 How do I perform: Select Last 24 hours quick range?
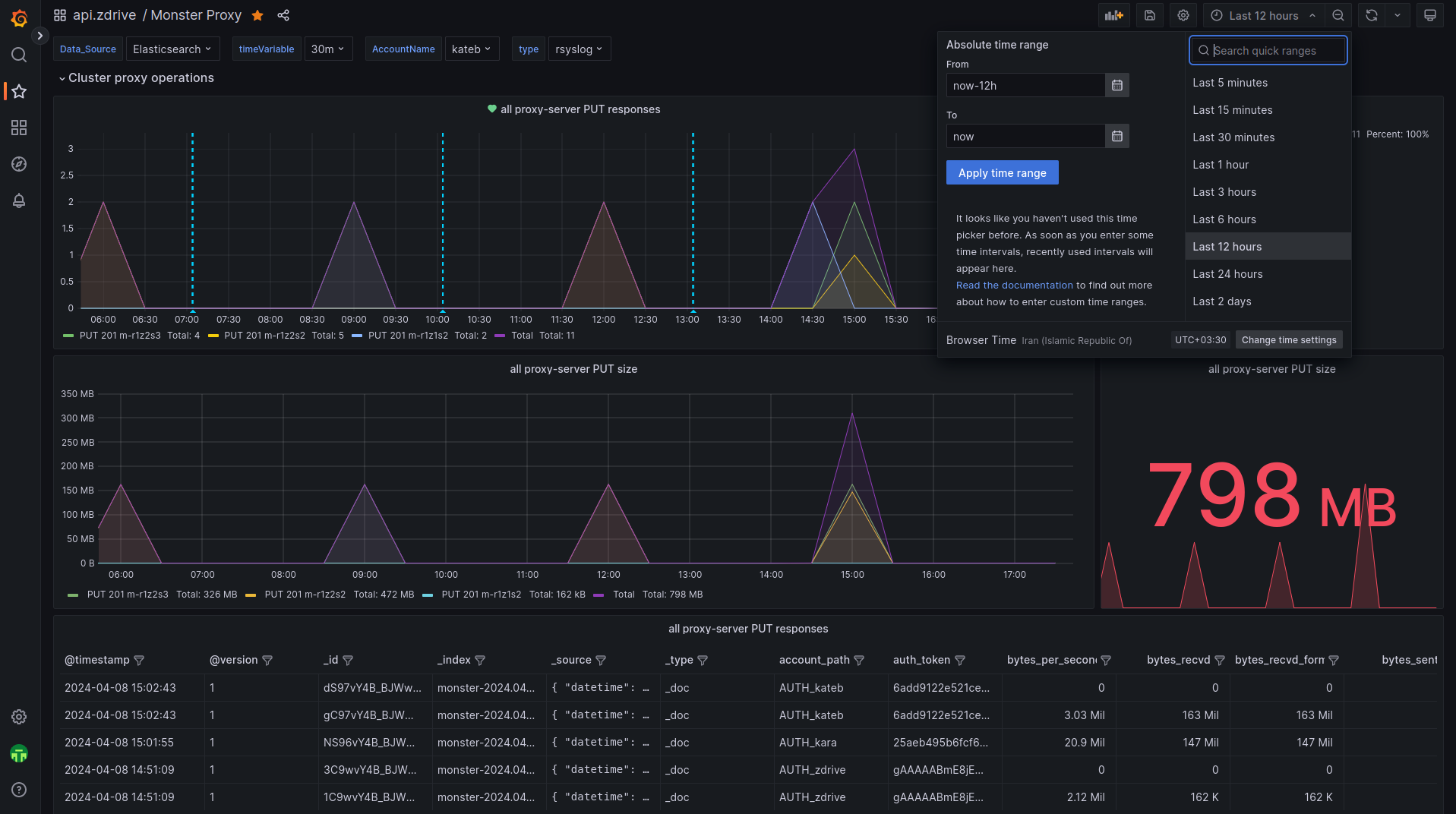1227,274
